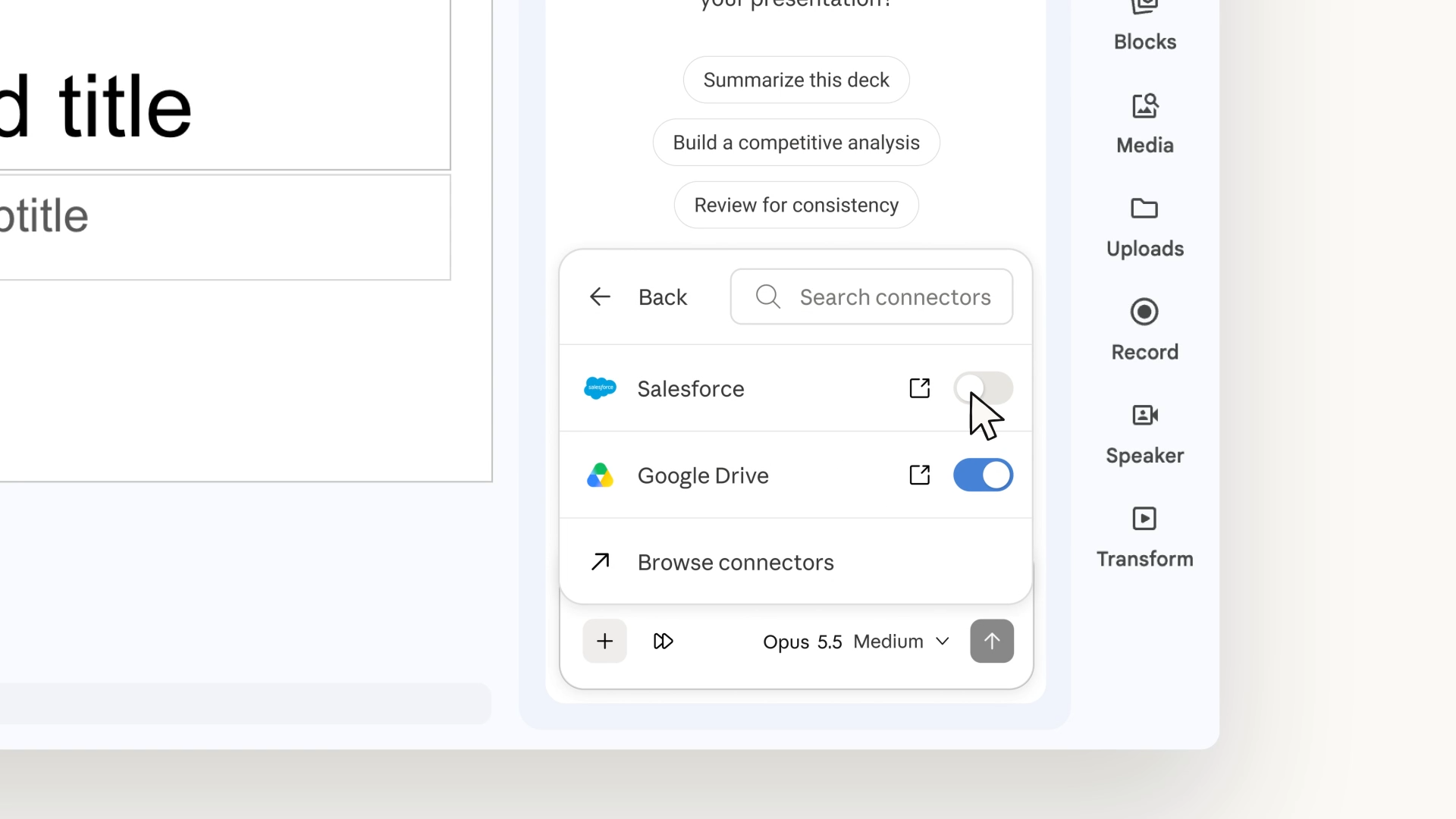Select Build a competitive analysis suggestion
The height and width of the screenshot is (819, 1456).
796,143
